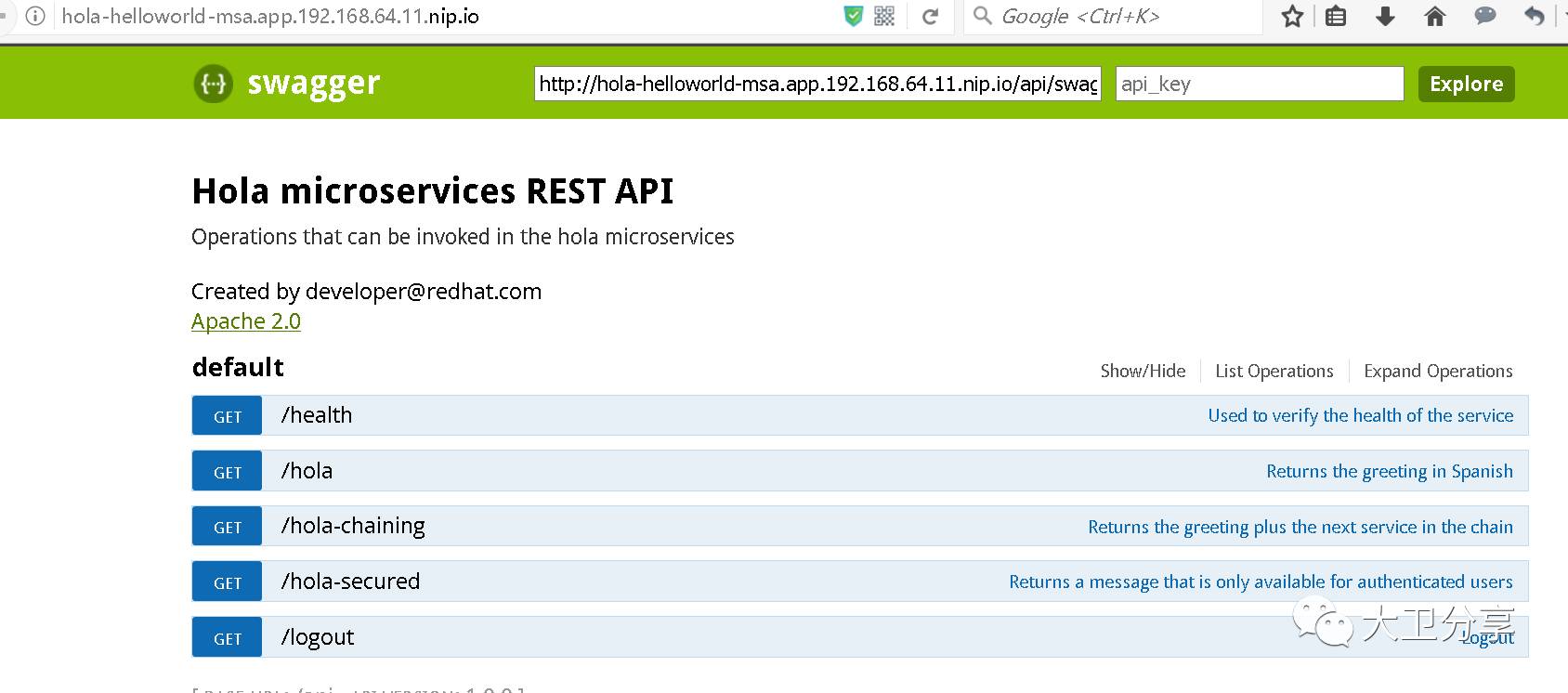This screenshot has height=693, width=1568.
Task: Go to the home page icon
Action: coord(1435,16)
